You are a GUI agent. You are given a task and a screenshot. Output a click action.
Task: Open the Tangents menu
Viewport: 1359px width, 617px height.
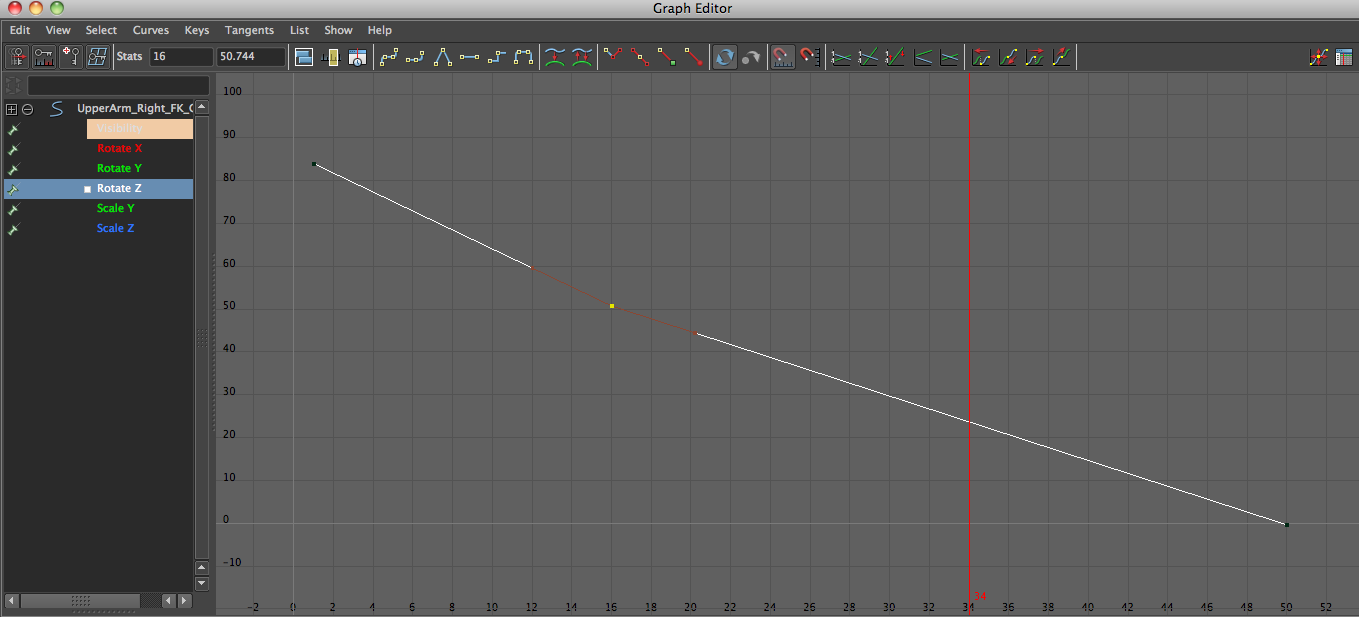(x=249, y=30)
